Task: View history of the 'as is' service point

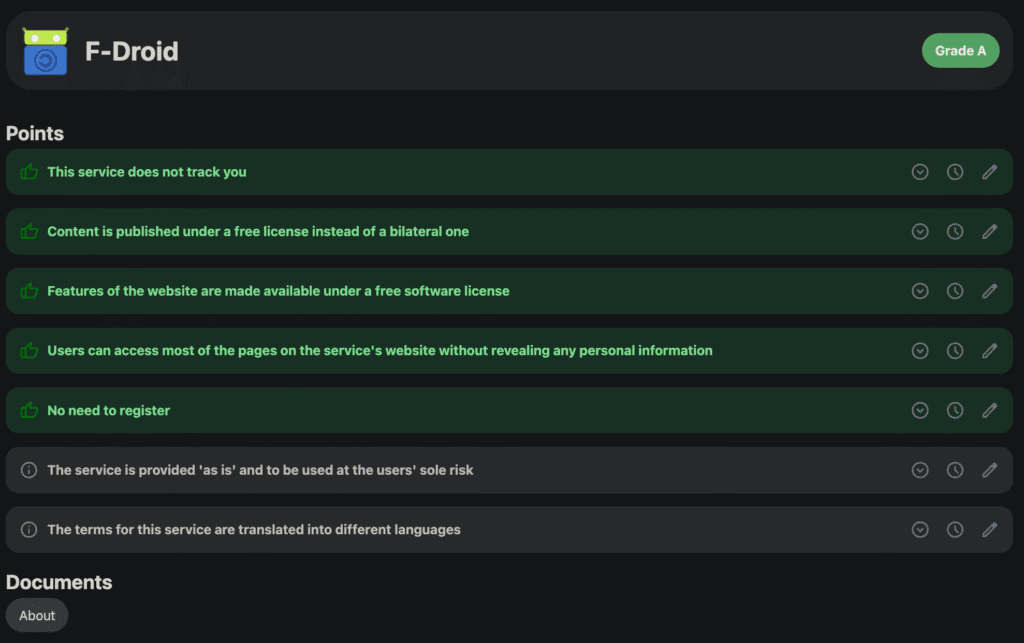Action: (x=955, y=470)
